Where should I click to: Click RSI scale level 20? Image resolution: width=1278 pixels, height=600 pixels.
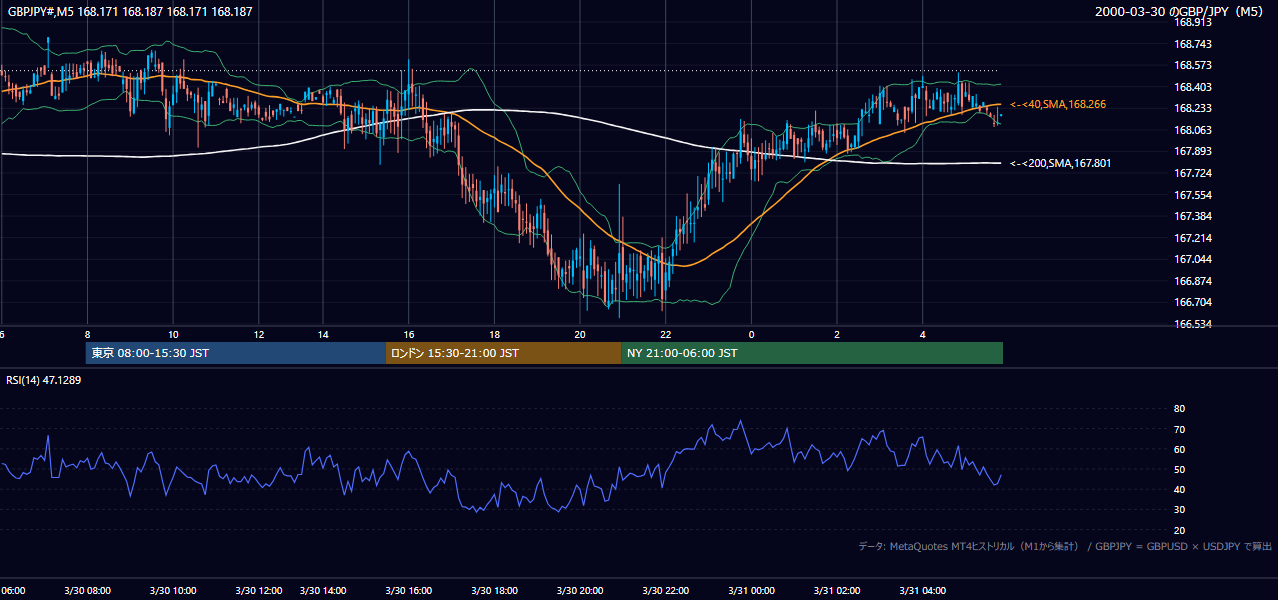click(1180, 530)
